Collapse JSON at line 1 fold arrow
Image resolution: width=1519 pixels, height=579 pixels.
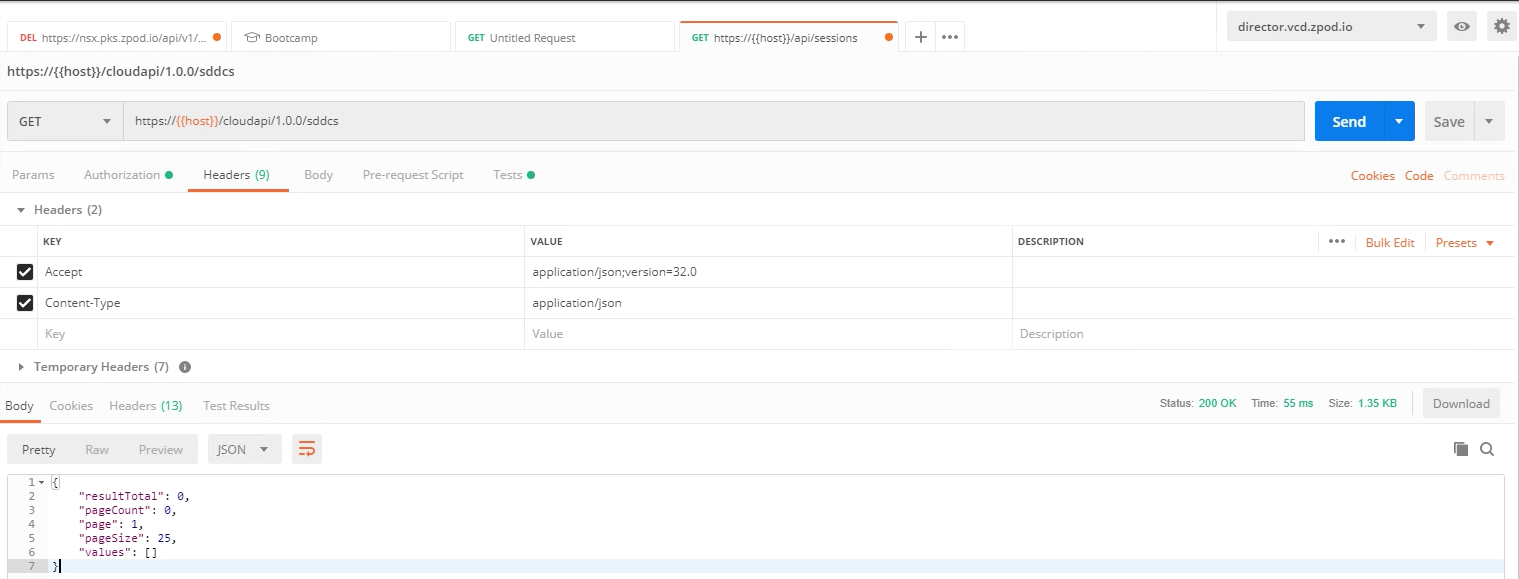[x=41, y=483]
